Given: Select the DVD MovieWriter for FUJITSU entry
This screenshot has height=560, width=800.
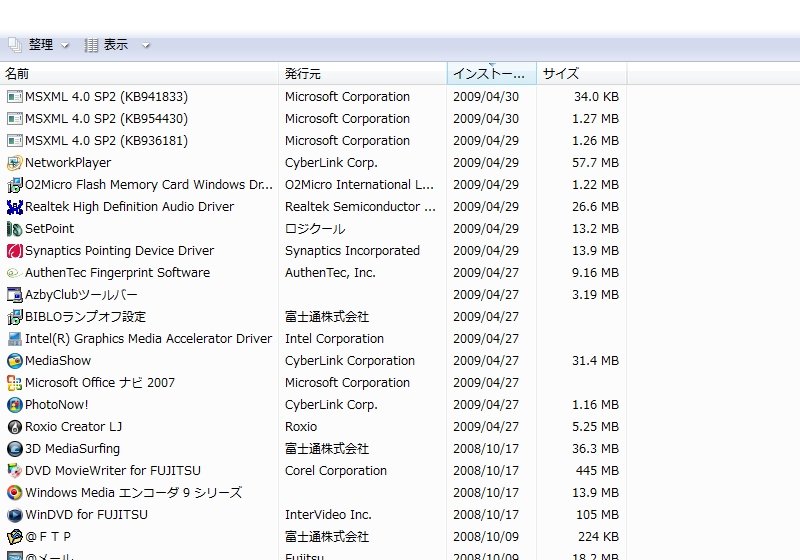Looking at the screenshot, I should 112,471.
